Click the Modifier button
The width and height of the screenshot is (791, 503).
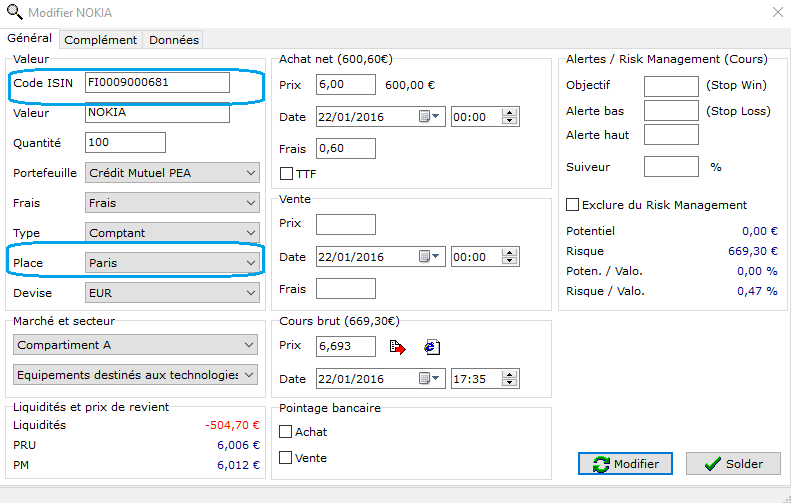626,464
